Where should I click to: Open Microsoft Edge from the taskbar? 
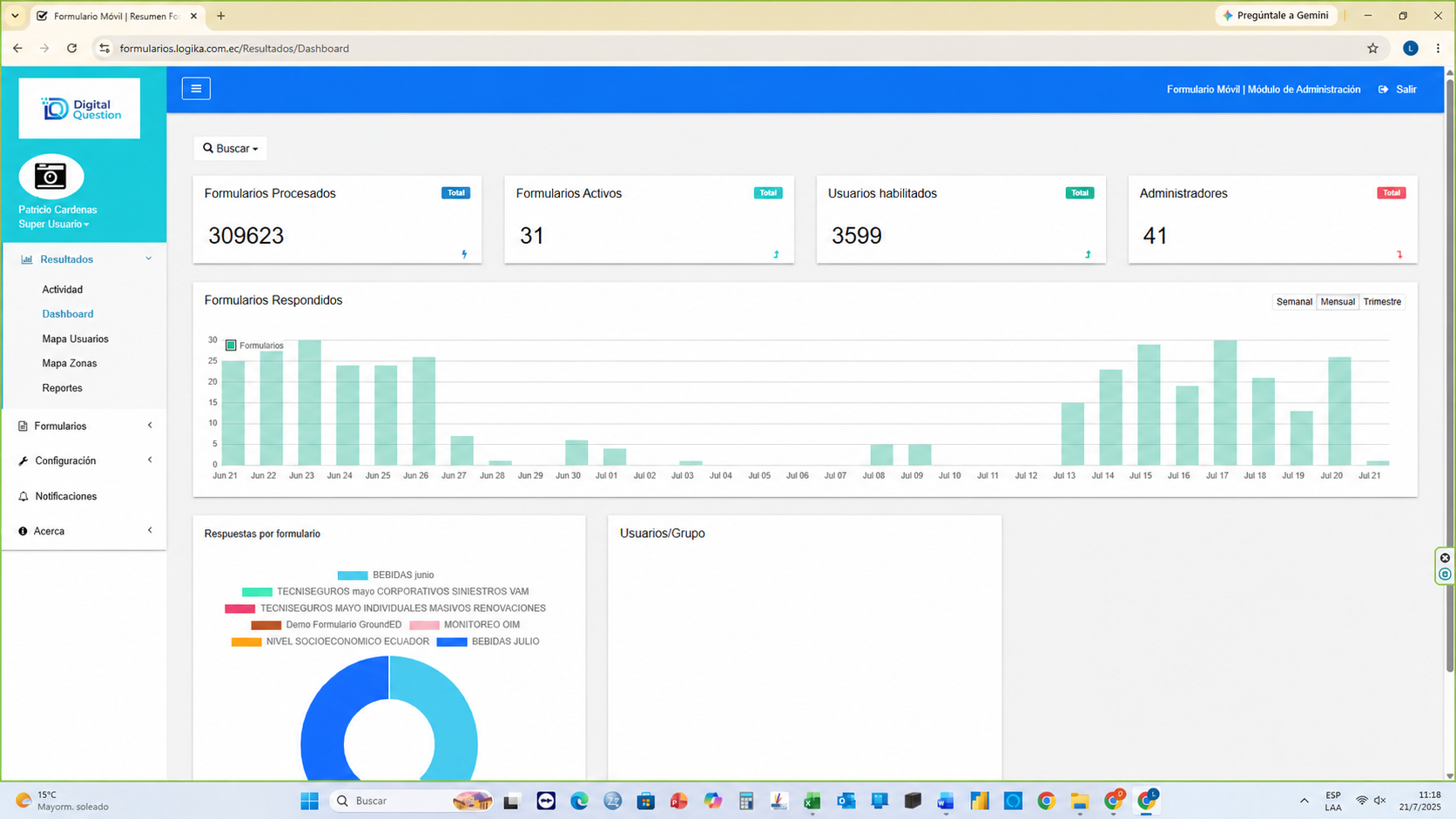579,801
